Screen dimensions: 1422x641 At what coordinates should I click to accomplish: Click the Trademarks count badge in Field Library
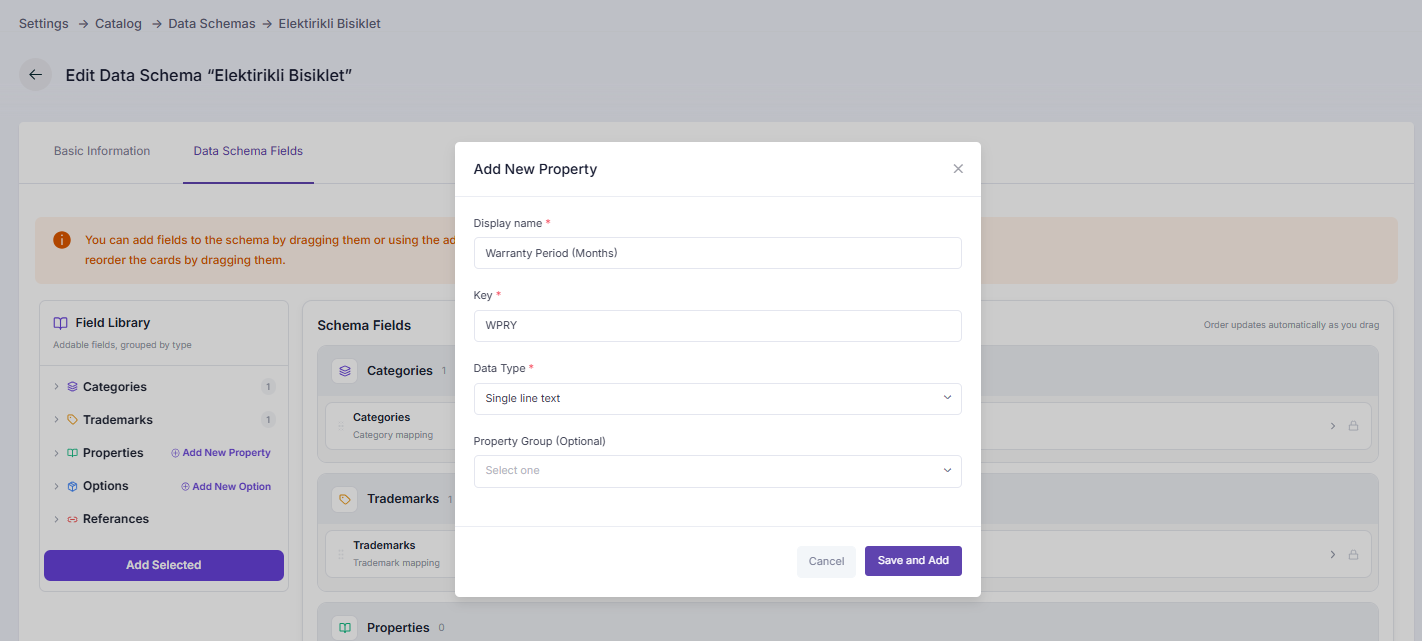tap(268, 420)
